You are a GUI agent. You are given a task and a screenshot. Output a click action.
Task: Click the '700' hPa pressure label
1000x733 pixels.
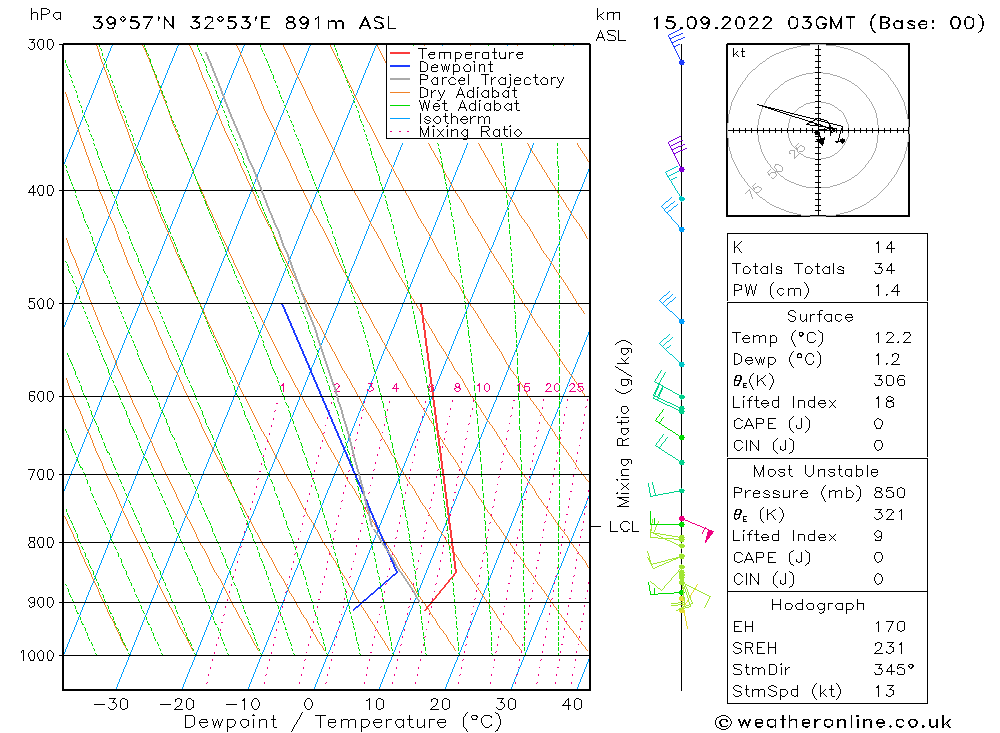tap(42, 475)
